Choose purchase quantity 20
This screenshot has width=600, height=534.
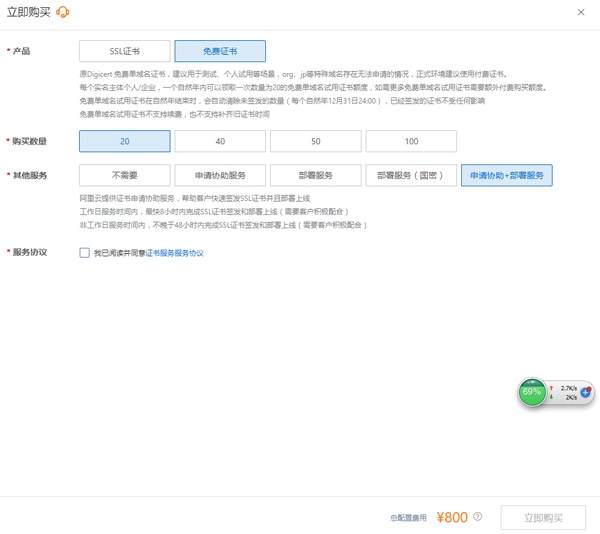coord(125,142)
